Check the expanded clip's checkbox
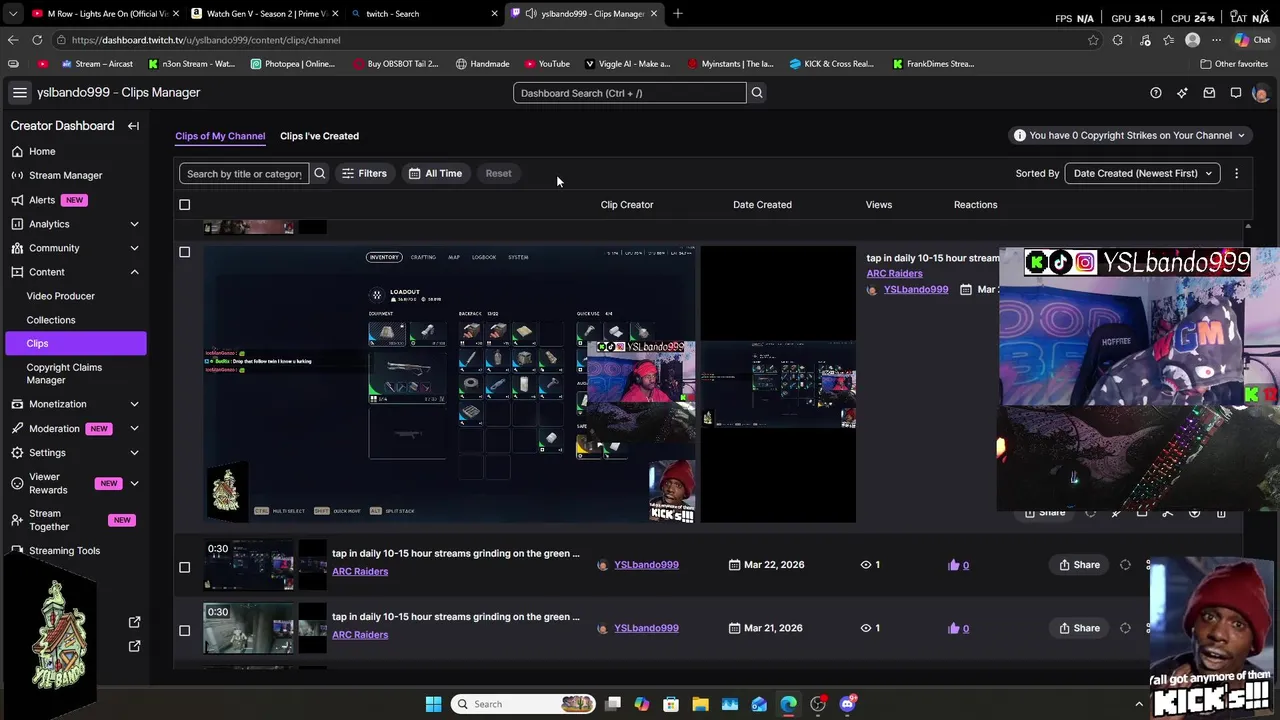Image resolution: width=1280 pixels, height=720 pixels. [x=184, y=252]
